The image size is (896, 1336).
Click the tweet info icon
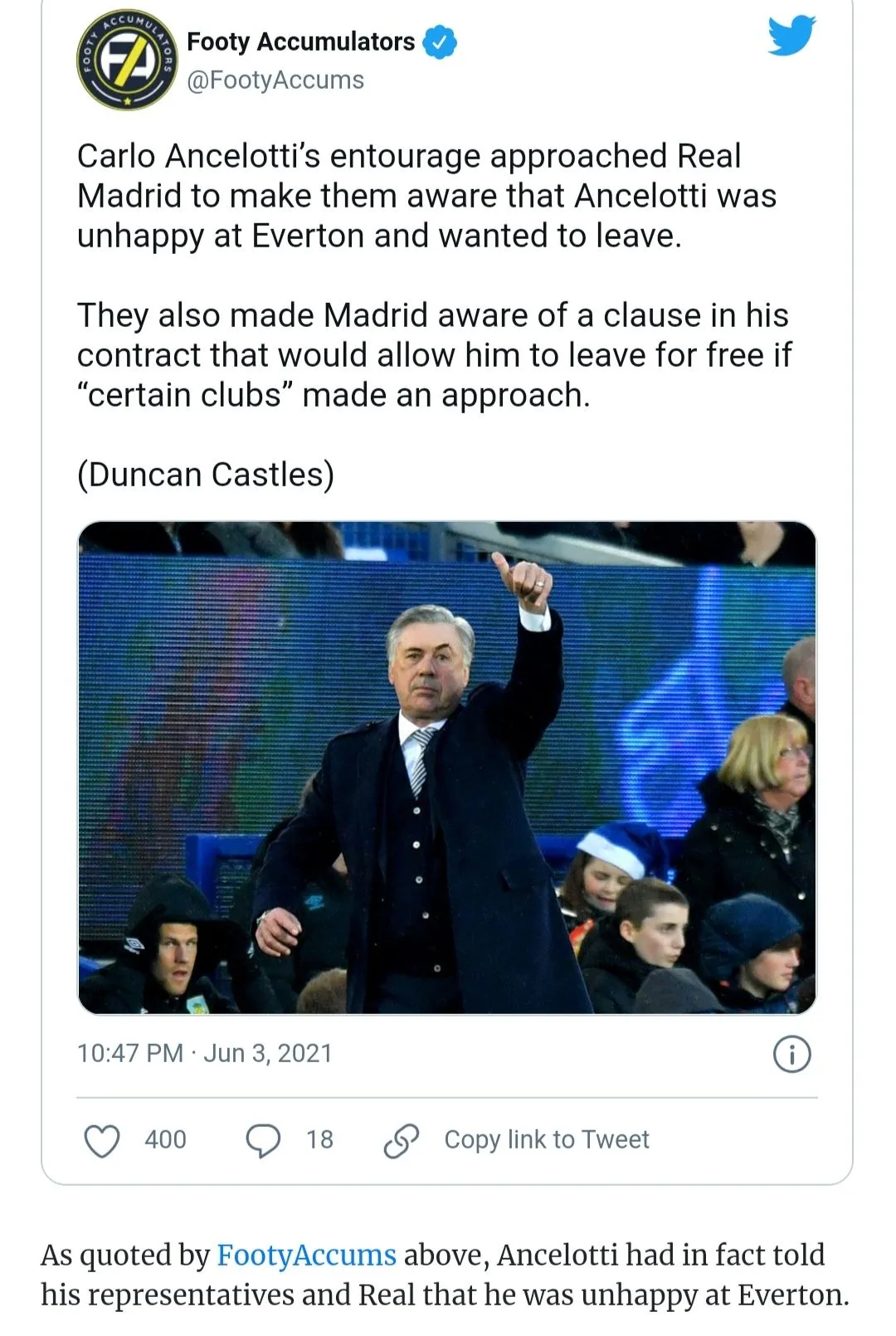tap(791, 1055)
